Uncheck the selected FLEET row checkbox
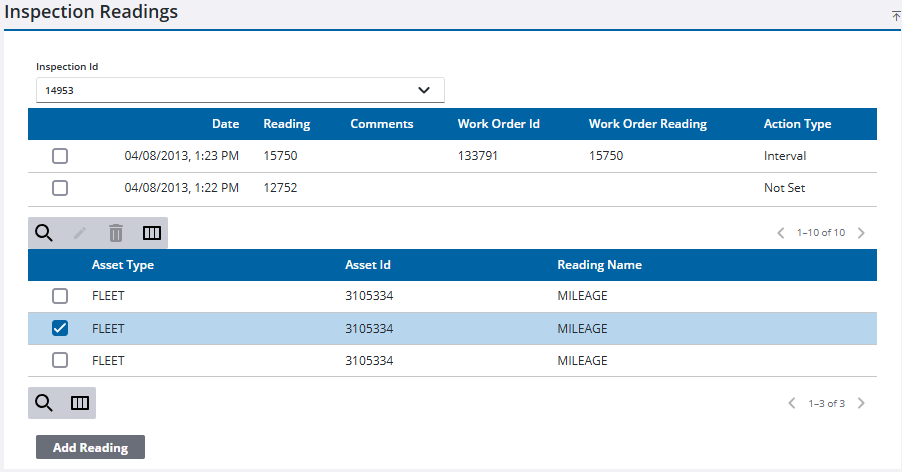Image resolution: width=902 pixels, height=472 pixels. pyautogui.click(x=60, y=328)
